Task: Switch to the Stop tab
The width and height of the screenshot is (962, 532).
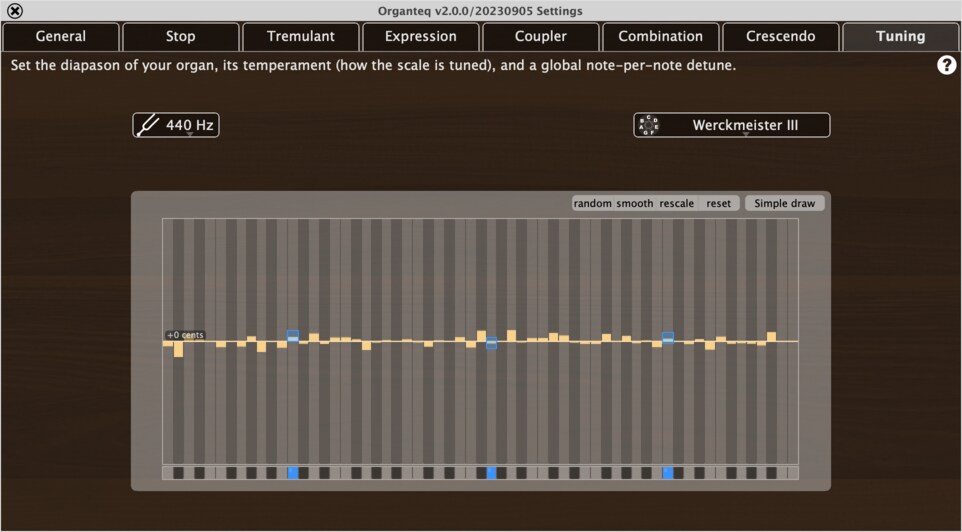Action: (180, 37)
